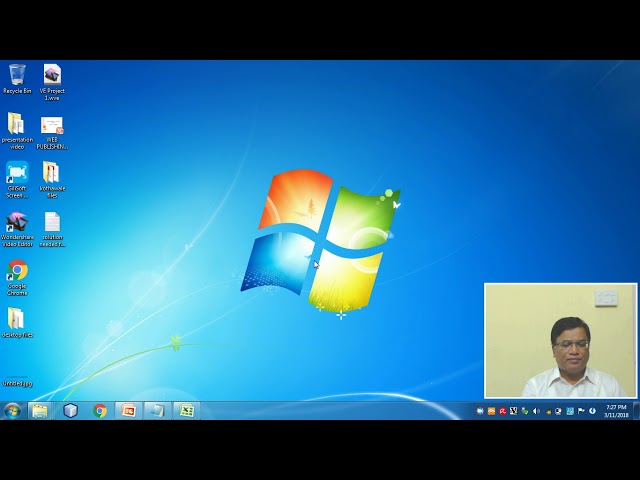Switch to the Notepad taskbar button
The height and width of the screenshot is (480, 640).
158,411
